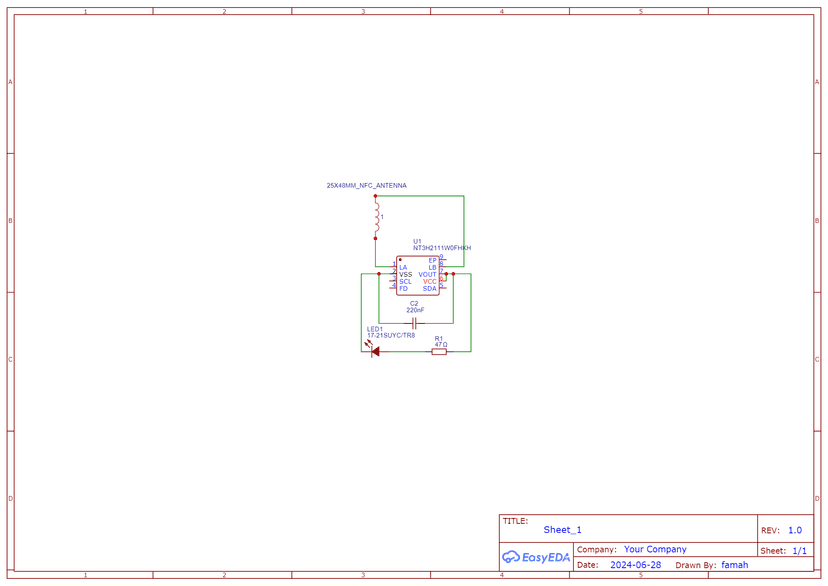Select the R1 resistor symbol

pyautogui.click(x=439, y=352)
